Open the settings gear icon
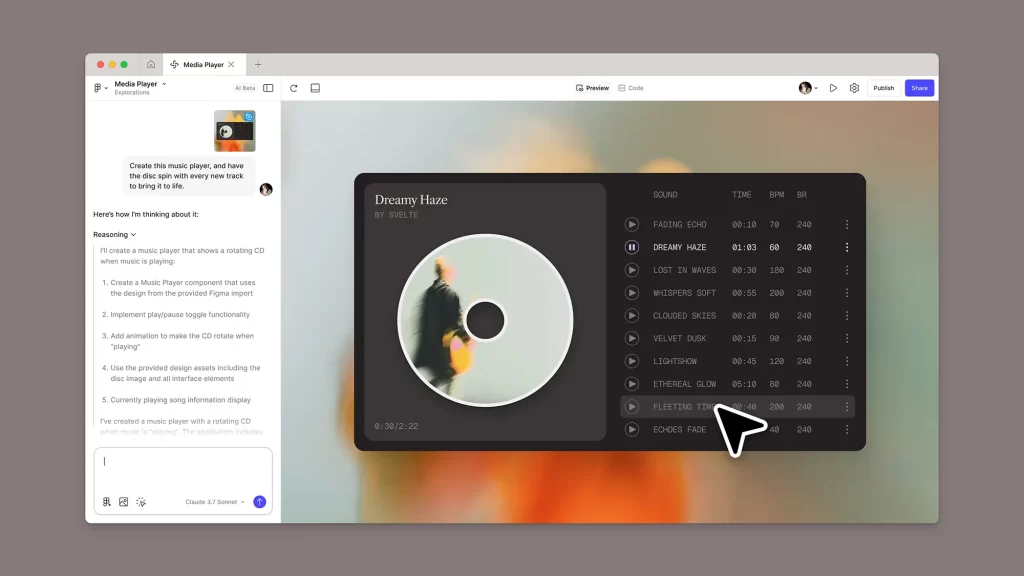 point(854,88)
